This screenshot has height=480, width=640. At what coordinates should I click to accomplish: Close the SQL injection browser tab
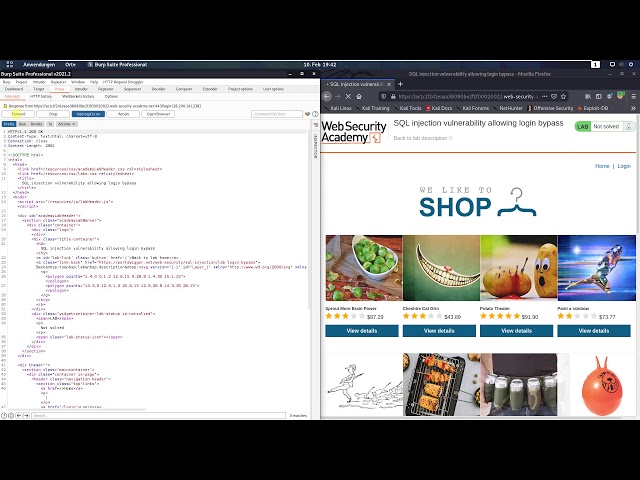tap(389, 84)
